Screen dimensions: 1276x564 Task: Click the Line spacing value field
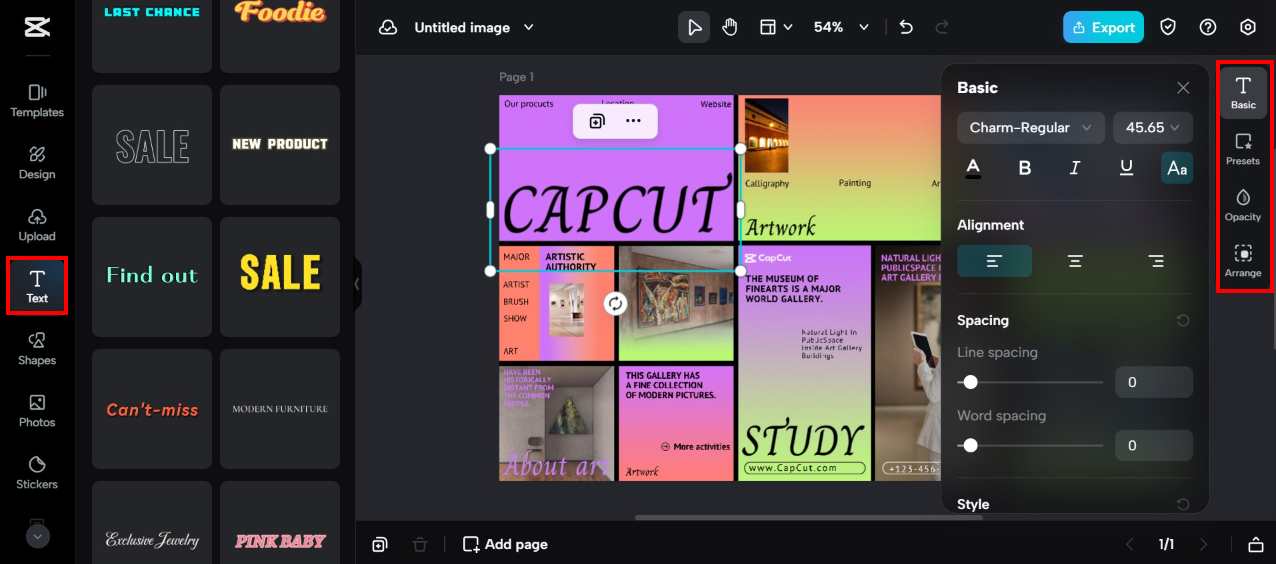click(1154, 382)
